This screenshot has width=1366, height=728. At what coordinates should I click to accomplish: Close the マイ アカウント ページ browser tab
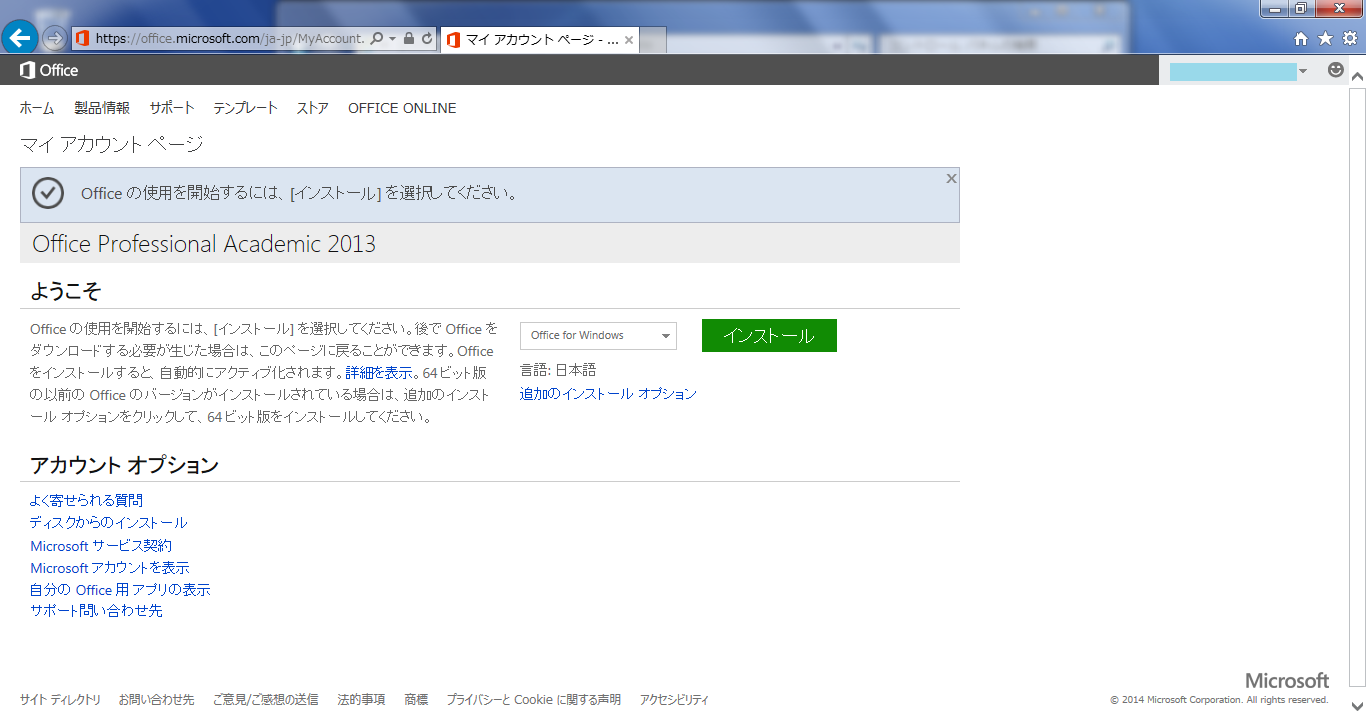[x=629, y=40]
